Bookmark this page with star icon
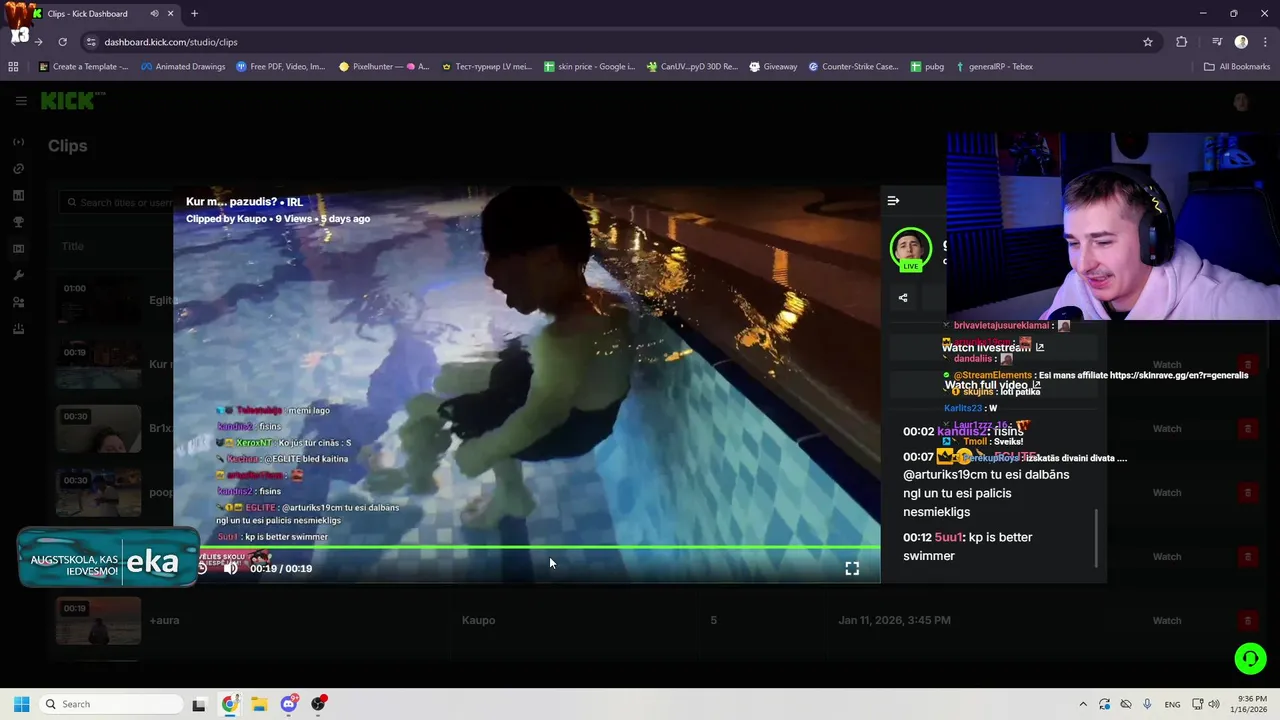The width and height of the screenshot is (1280, 720). [1148, 42]
